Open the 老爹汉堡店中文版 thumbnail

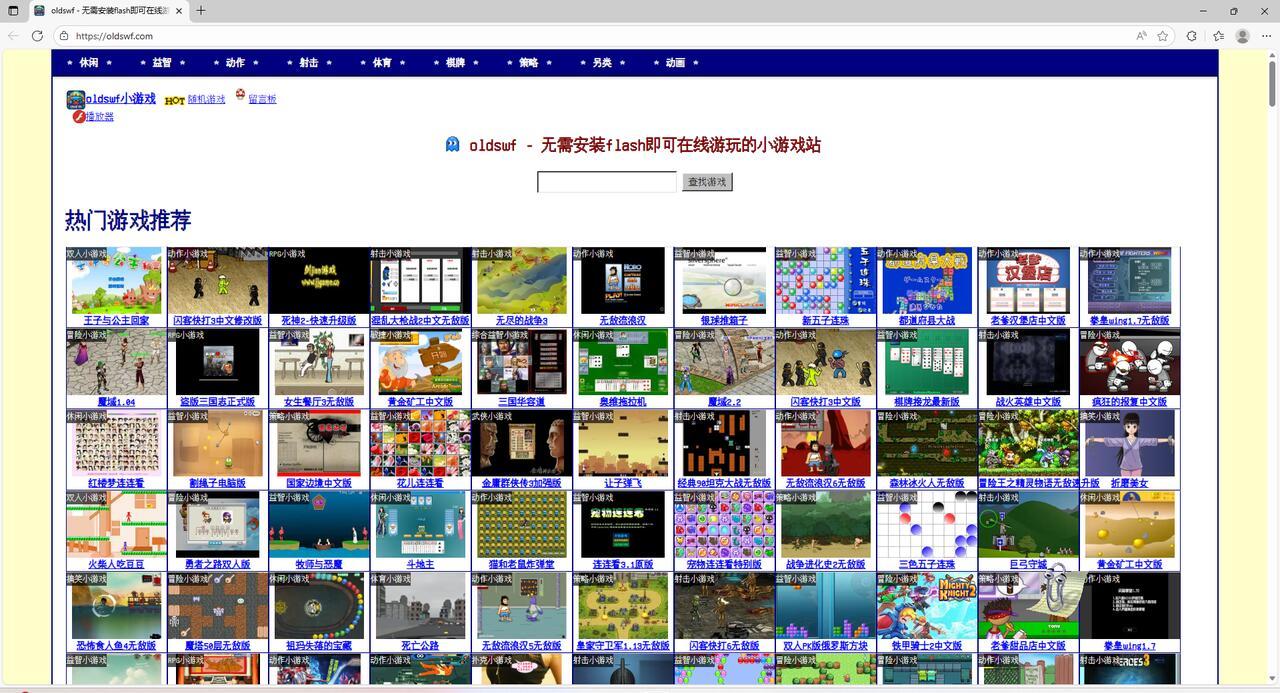pos(1027,281)
